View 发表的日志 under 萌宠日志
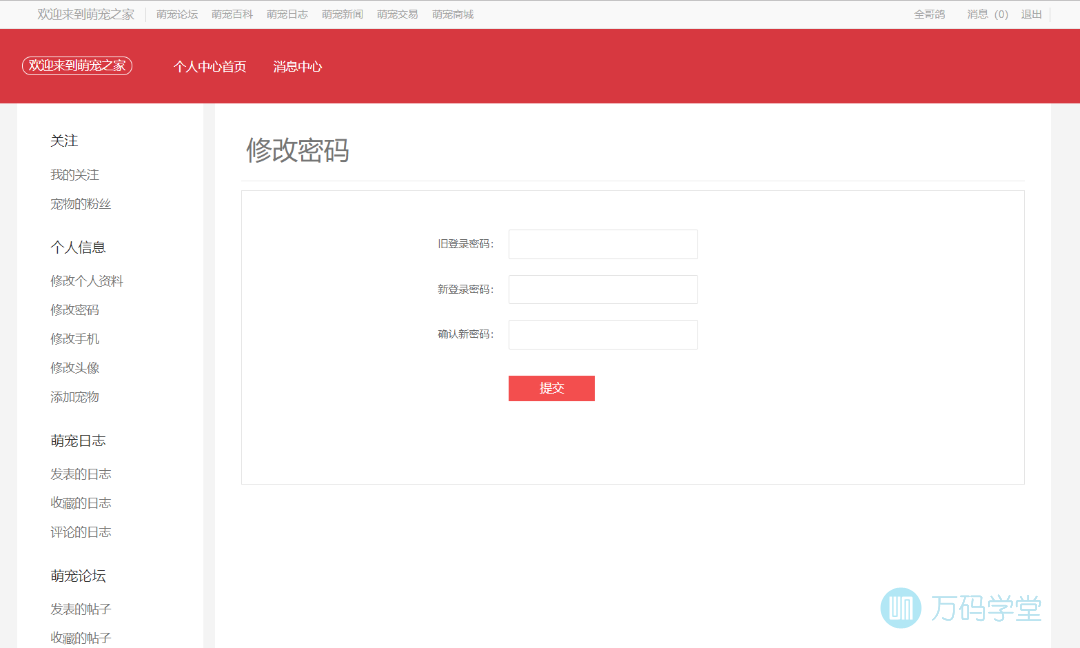 tap(81, 474)
